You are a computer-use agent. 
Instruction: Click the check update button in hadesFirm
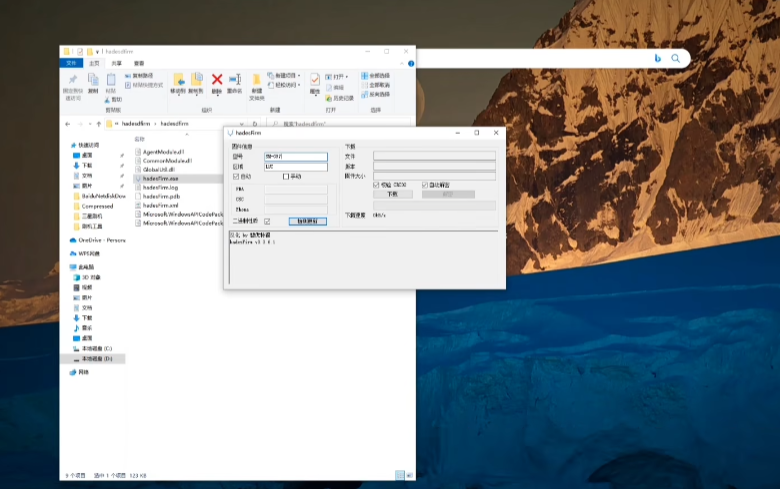click(x=307, y=221)
